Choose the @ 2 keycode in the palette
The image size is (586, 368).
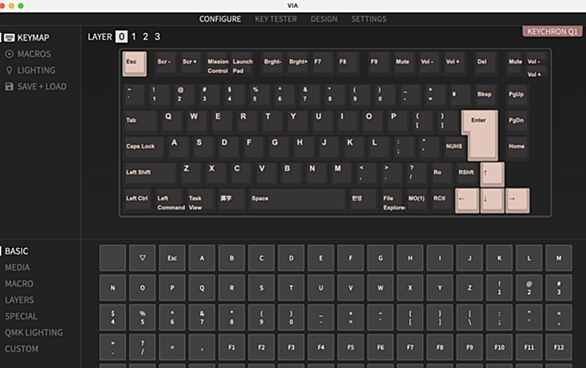(x=529, y=288)
